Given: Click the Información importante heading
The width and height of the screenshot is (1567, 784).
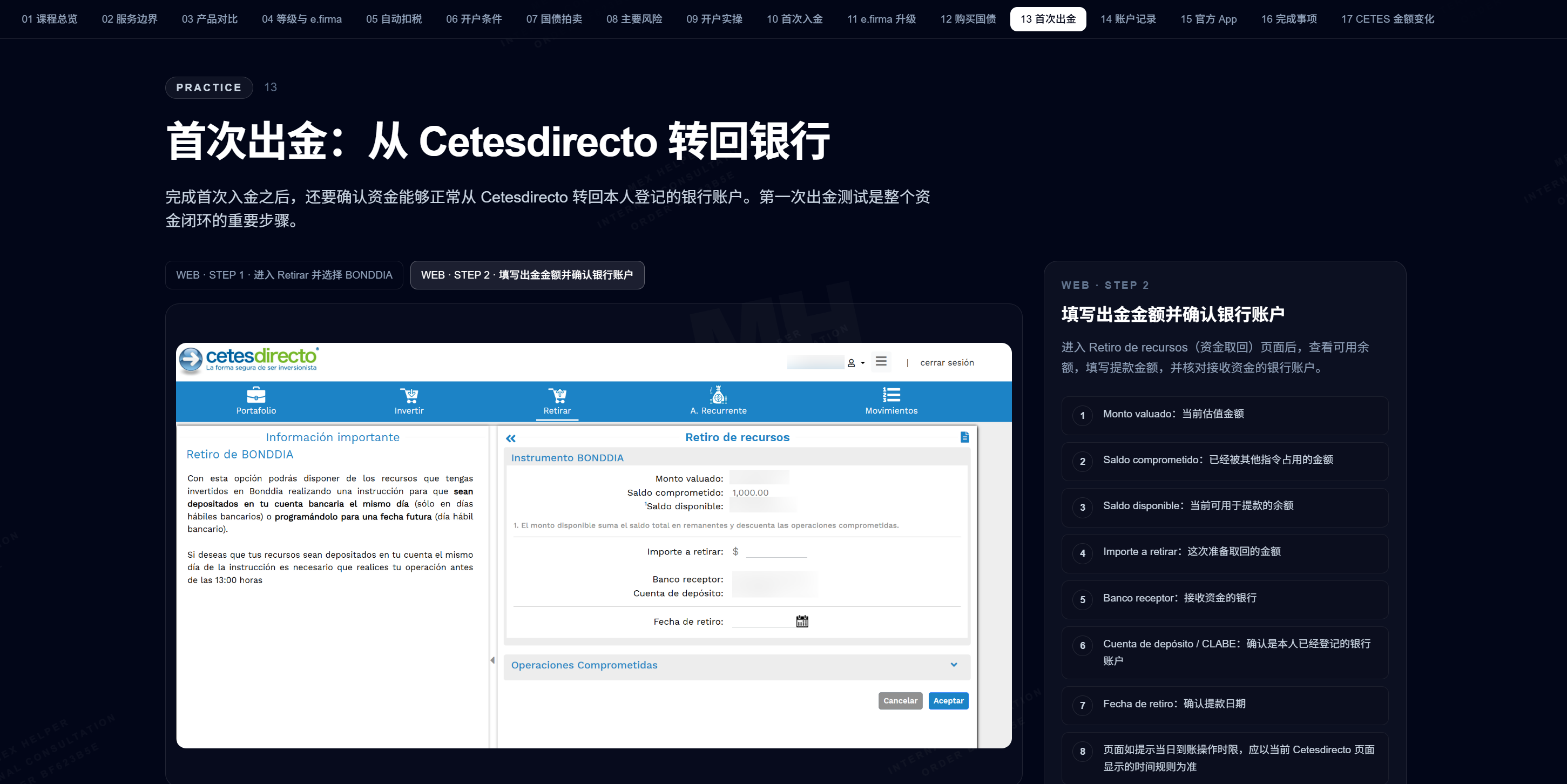Looking at the screenshot, I should point(333,437).
